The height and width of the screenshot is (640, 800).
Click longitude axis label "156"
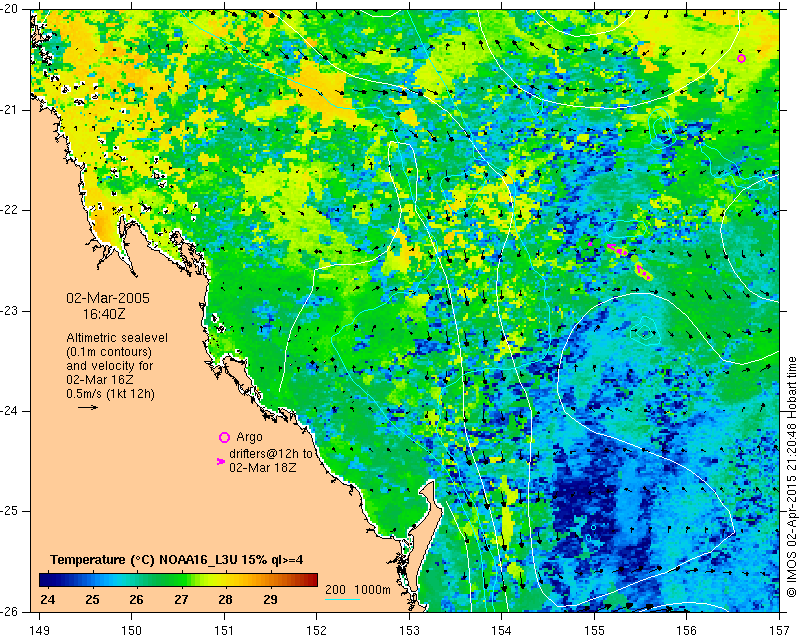687,631
